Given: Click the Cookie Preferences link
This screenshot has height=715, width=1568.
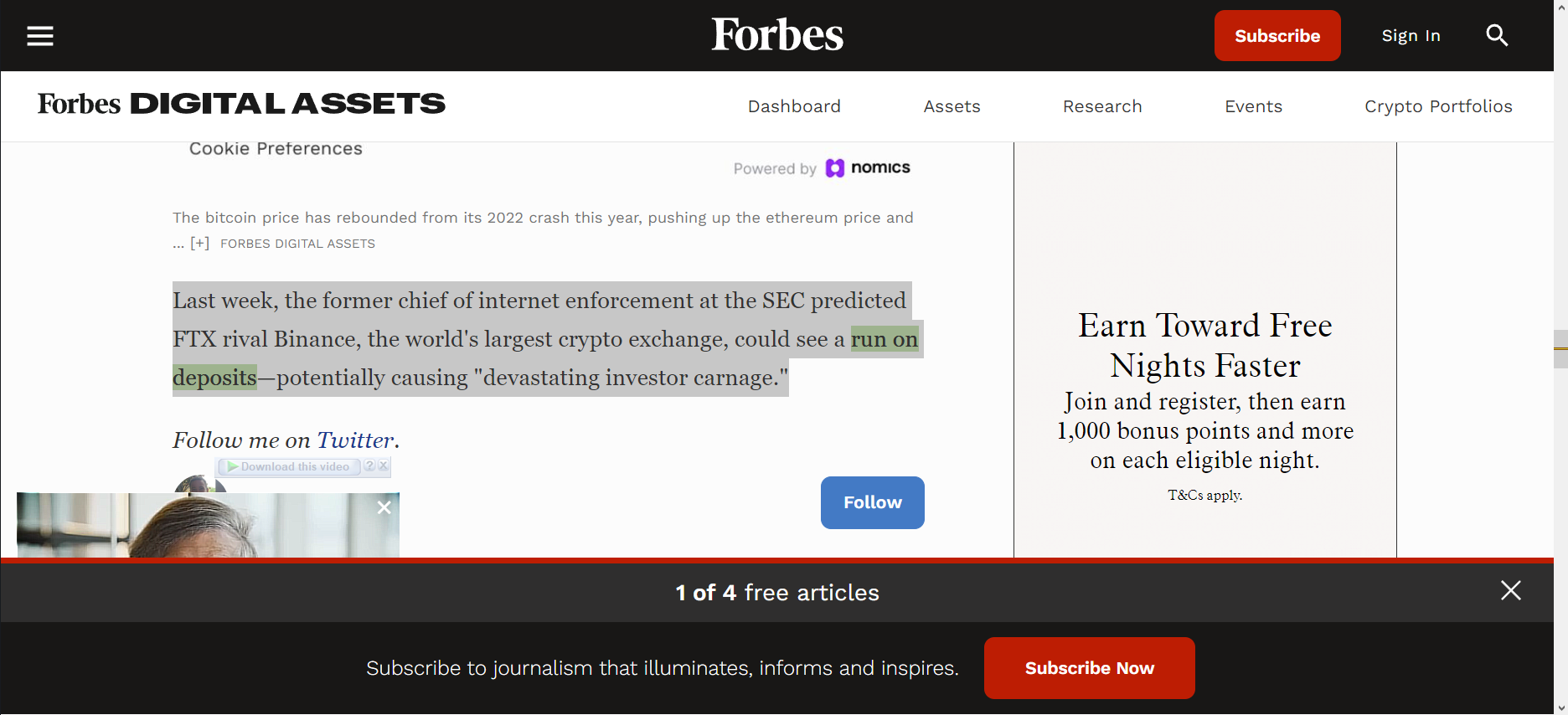Looking at the screenshot, I should [x=276, y=149].
